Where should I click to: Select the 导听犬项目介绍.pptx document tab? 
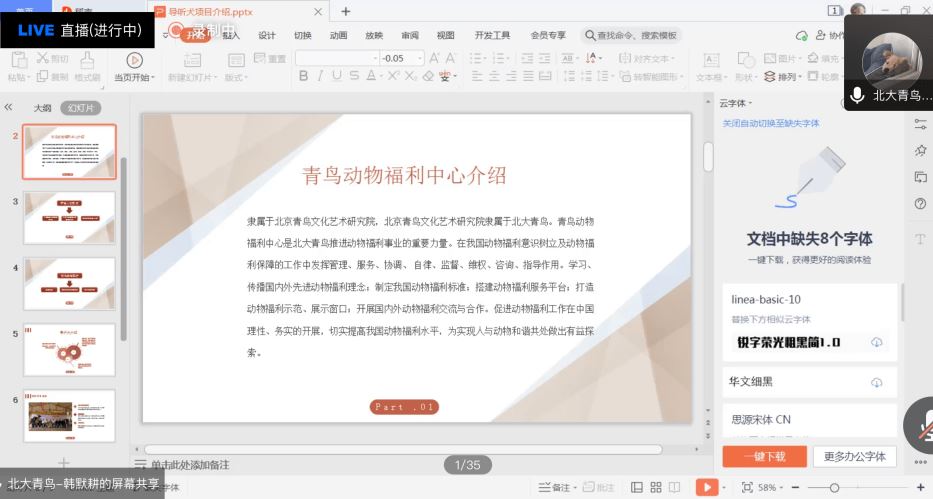click(239, 11)
